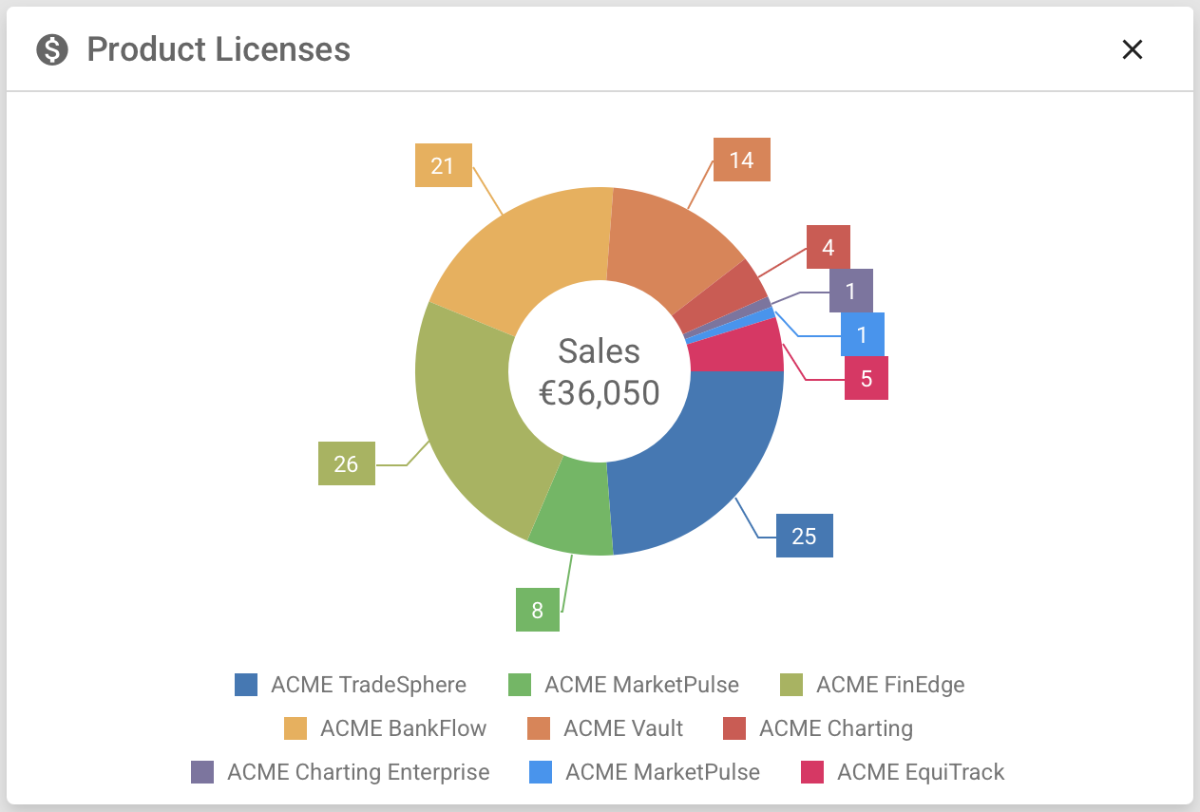Click the ACME Vault legend color square
Screen dimensions: 1200x812
click(538, 728)
